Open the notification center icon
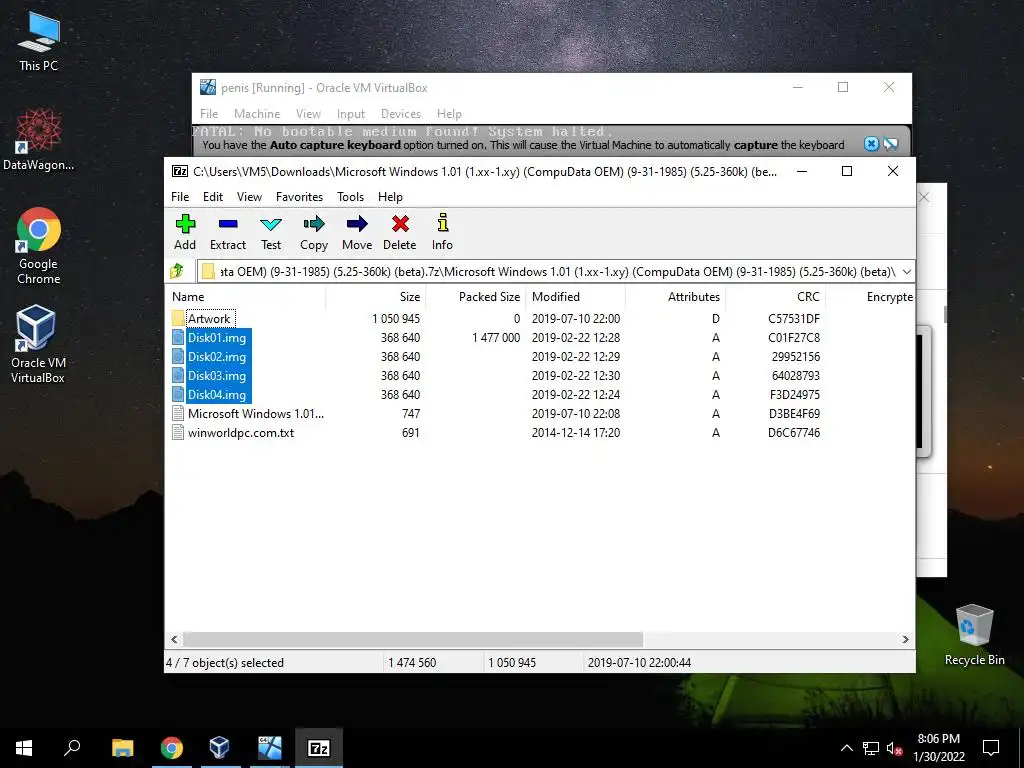The height and width of the screenshot is (768, 1024). point(991,748)
